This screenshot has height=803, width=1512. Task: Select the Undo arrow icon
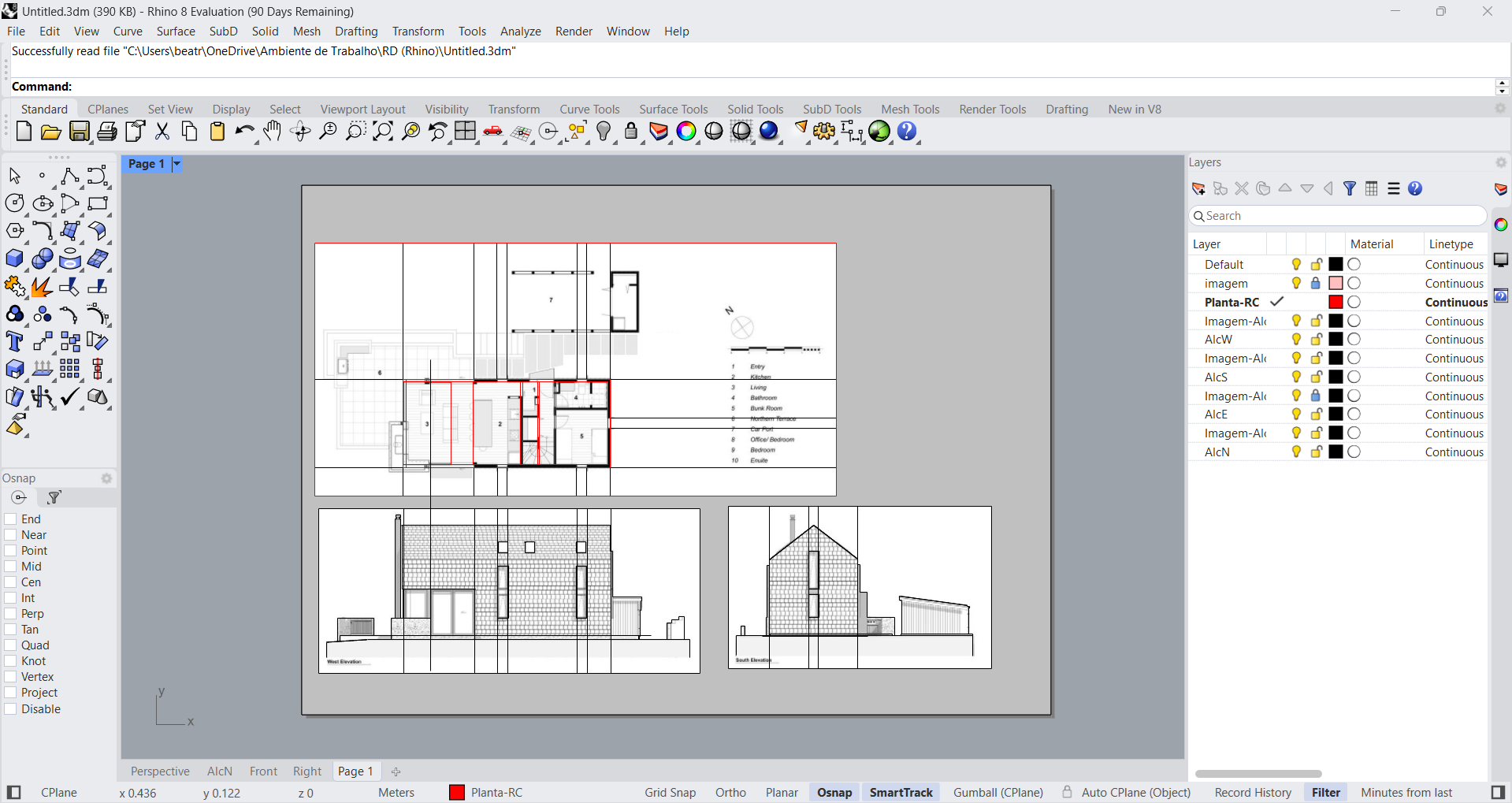coord(244,132)
